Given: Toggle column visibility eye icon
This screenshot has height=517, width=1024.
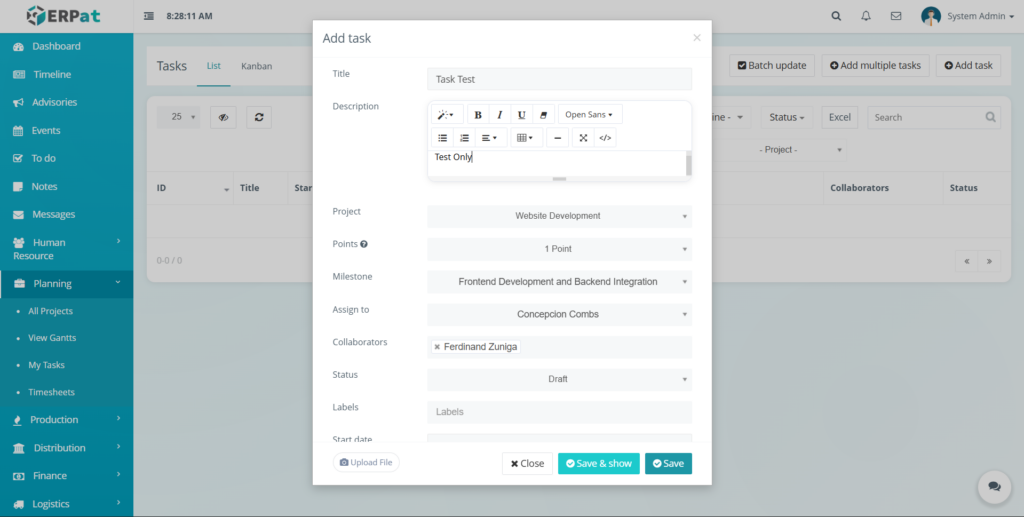Looking at the screenshot, I should pyautogui.click(x=223, y=118).
